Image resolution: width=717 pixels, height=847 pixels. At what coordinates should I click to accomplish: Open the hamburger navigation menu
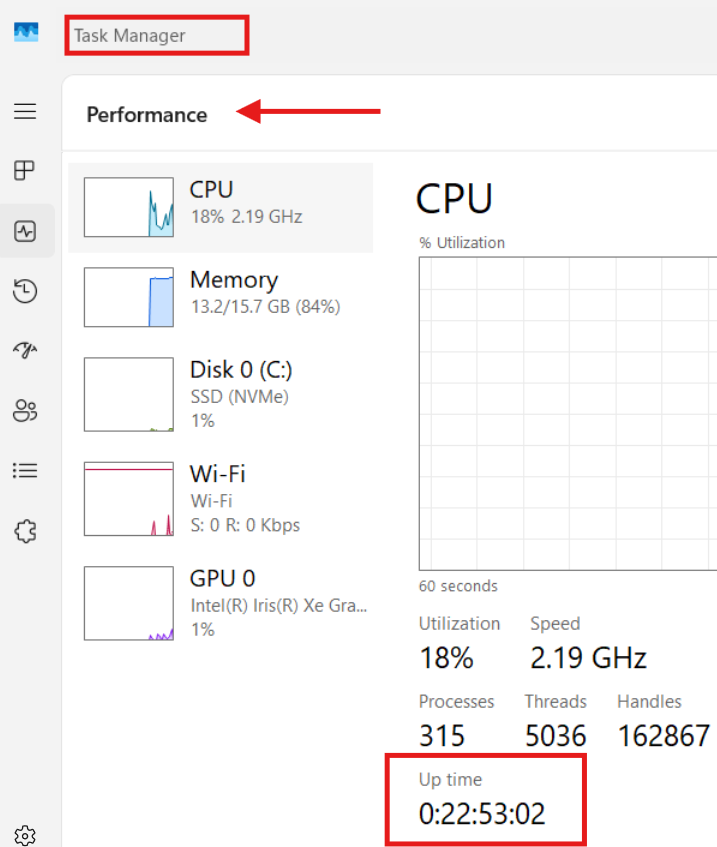pos(25,111)
